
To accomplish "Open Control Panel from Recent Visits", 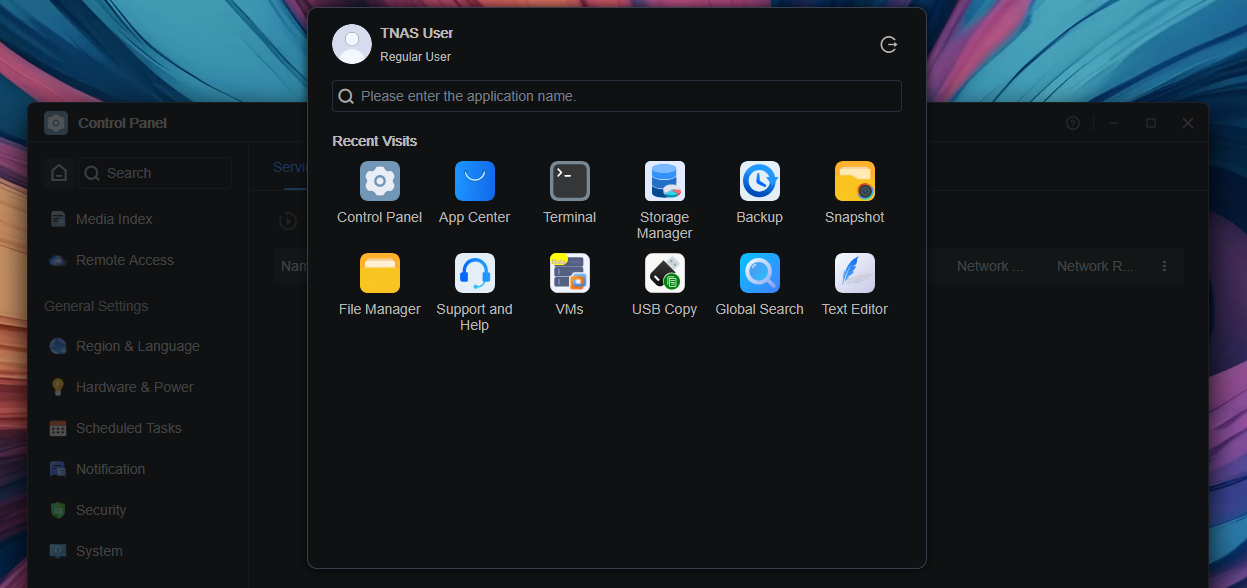I will (x=379, y=181).
